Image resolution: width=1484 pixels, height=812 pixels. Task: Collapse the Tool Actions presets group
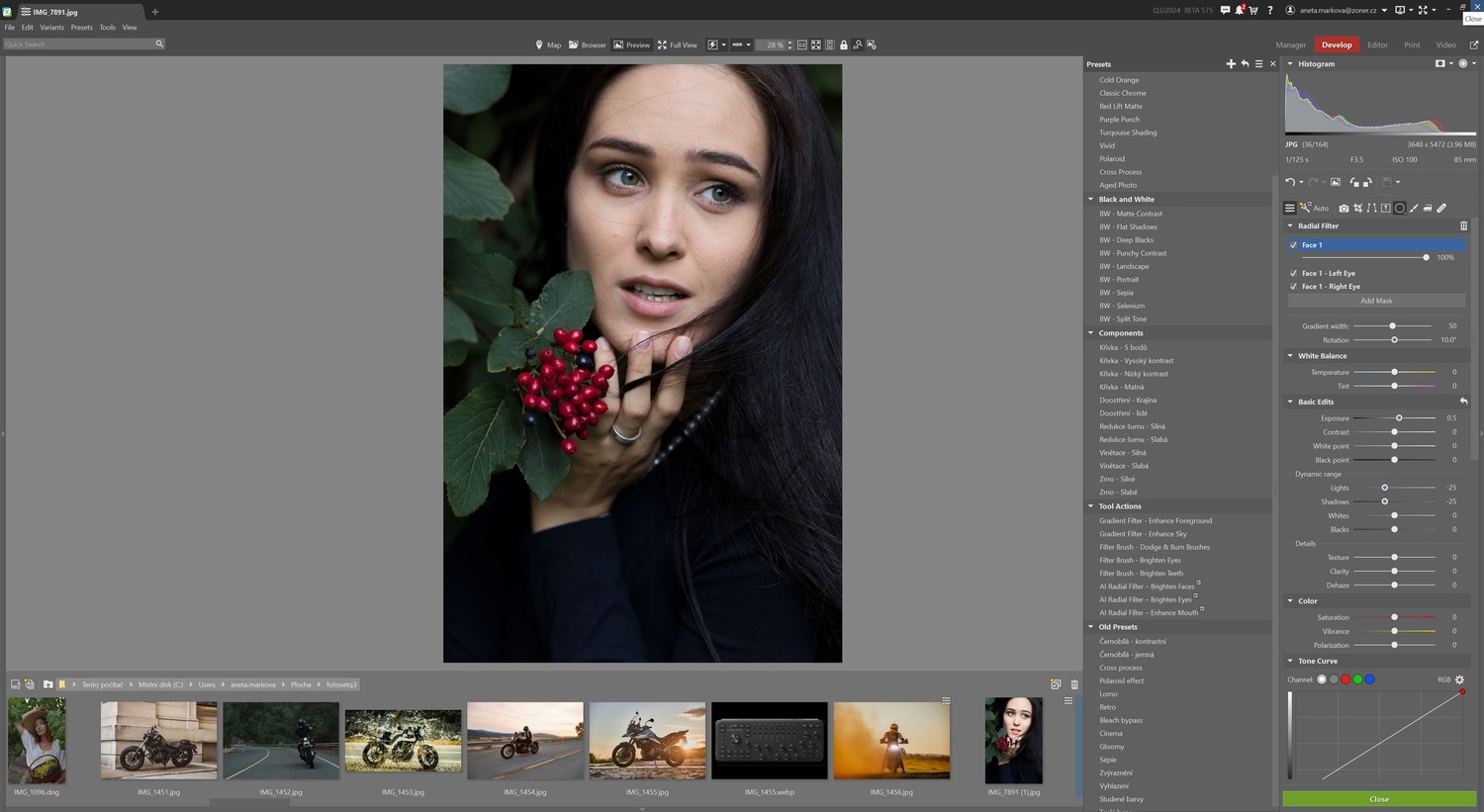click(x=1091, y=506)
